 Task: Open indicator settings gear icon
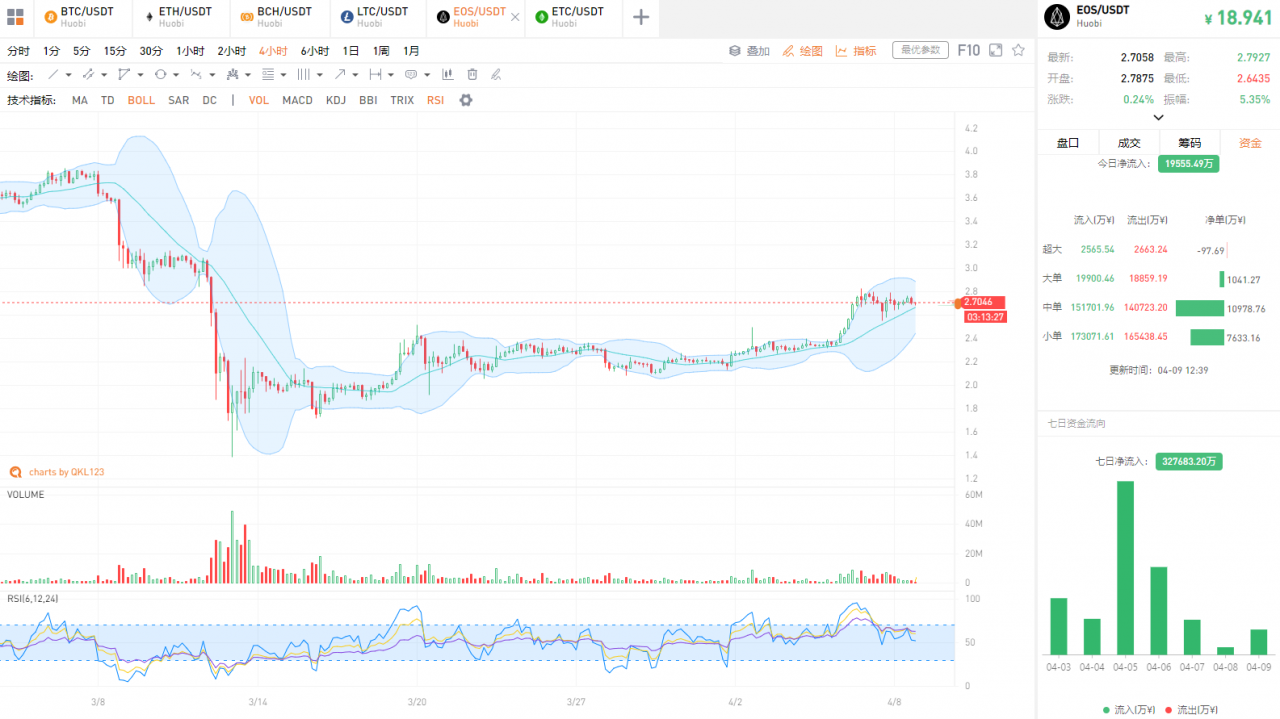click(465, 100)
